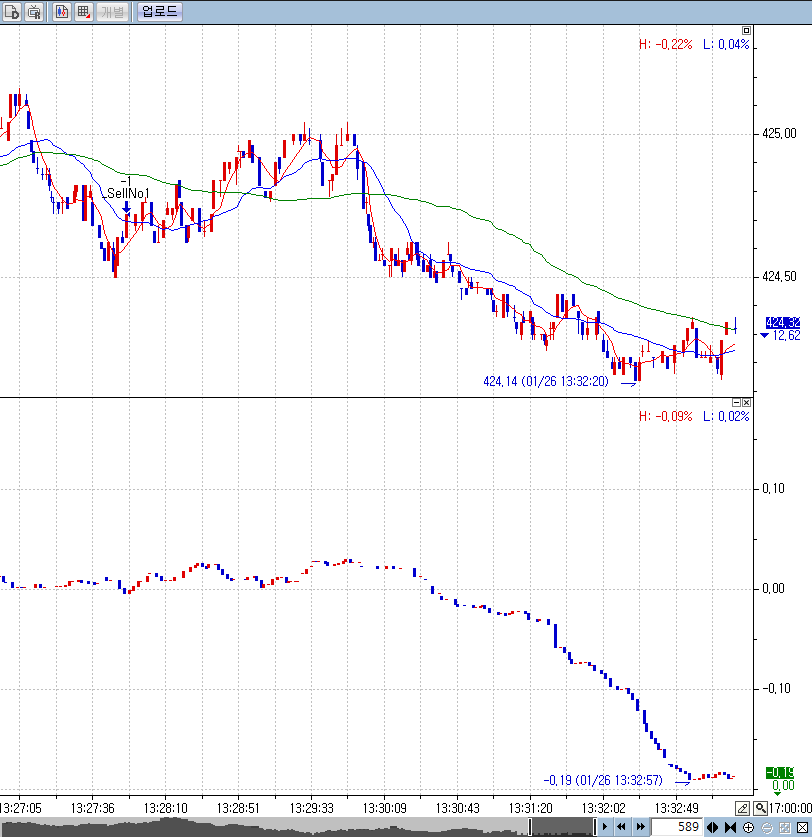This screenshot has width=812, height=837.
Task: Maximize the upper price chart pane
Action: [745, 30]
